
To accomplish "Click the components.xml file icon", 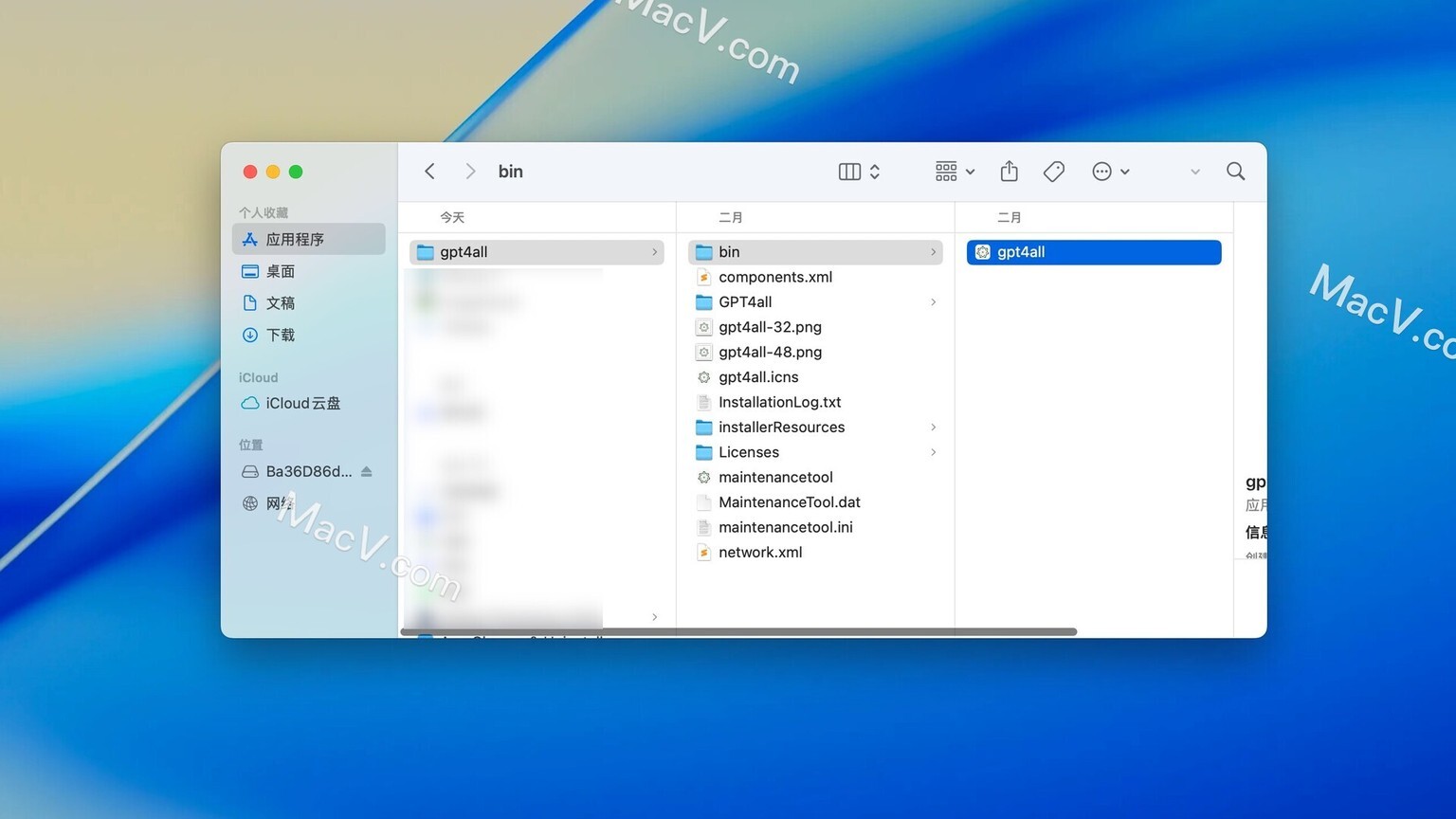I will pos(703,277).
